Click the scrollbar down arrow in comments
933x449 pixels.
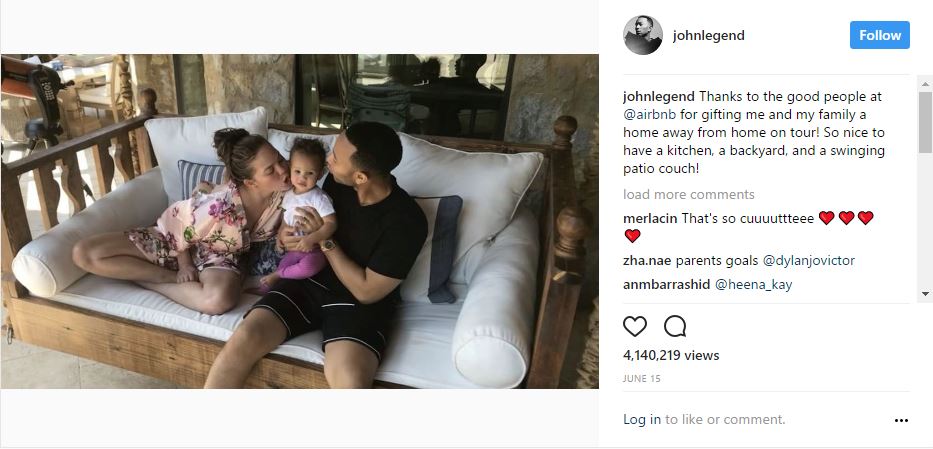point(925,293)
